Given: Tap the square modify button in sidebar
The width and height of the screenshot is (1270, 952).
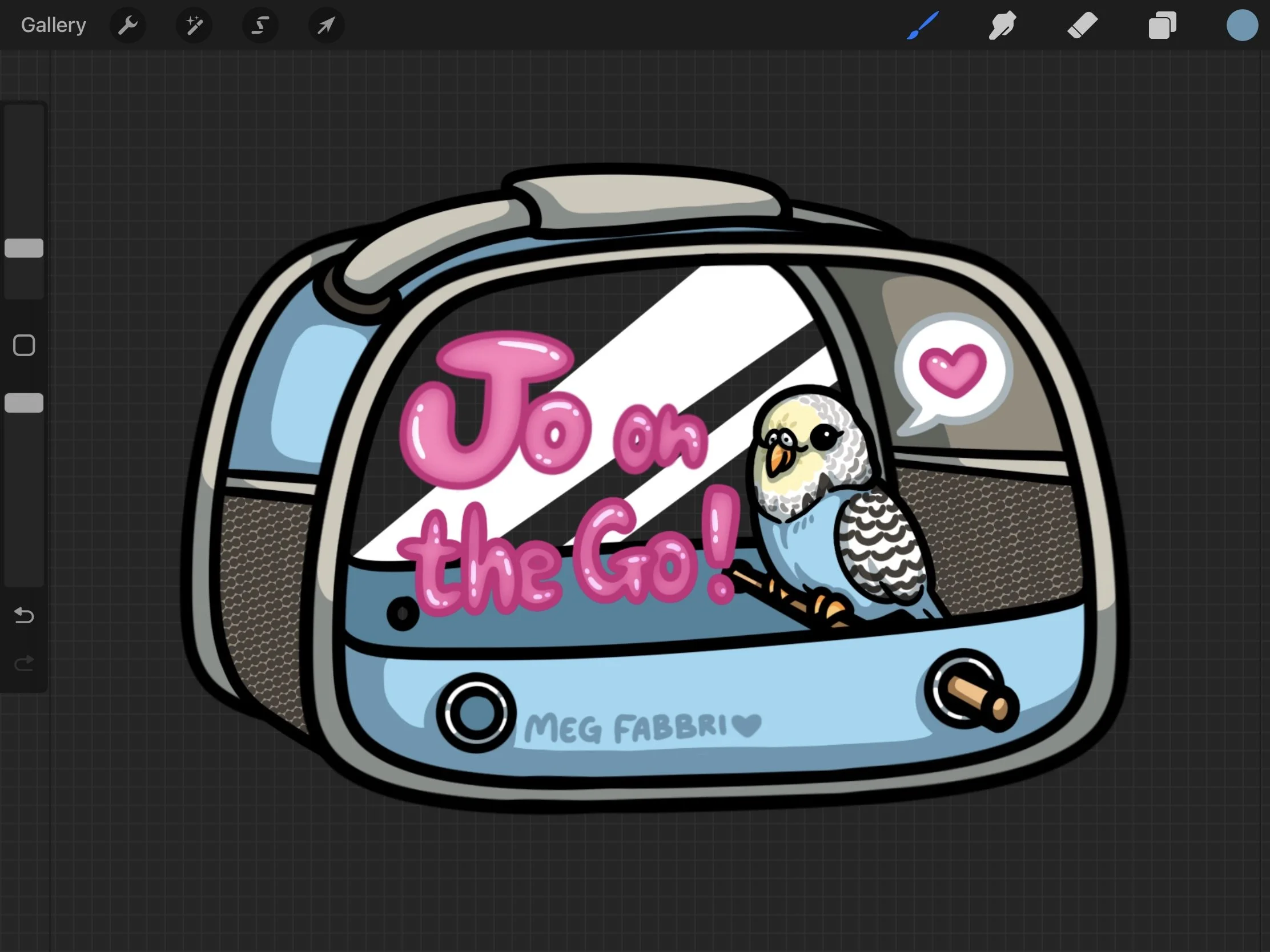Looking at the screenshot, I should 24,345.
